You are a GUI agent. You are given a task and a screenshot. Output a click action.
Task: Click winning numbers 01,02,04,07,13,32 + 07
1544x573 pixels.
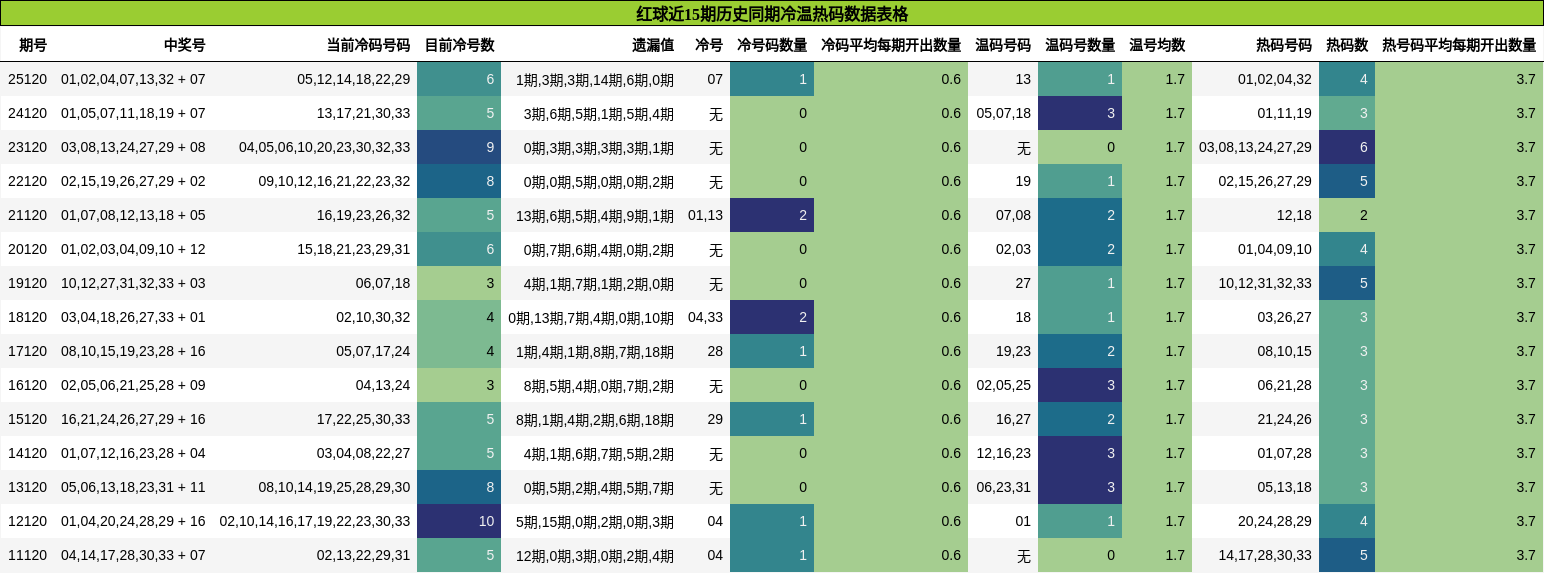133,79
